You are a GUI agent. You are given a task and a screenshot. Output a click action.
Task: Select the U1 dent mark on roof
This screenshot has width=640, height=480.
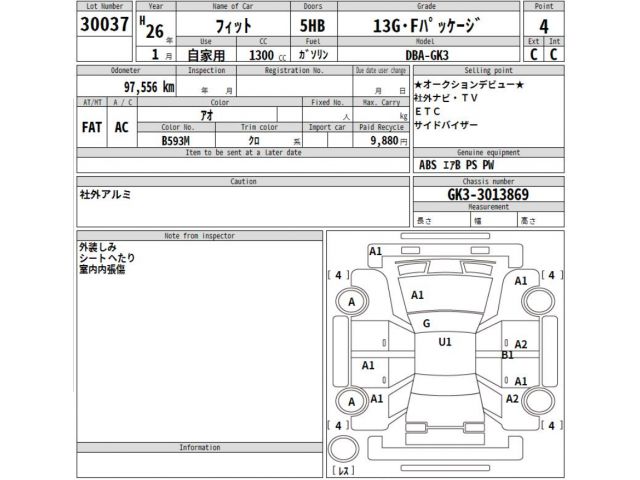445,342
